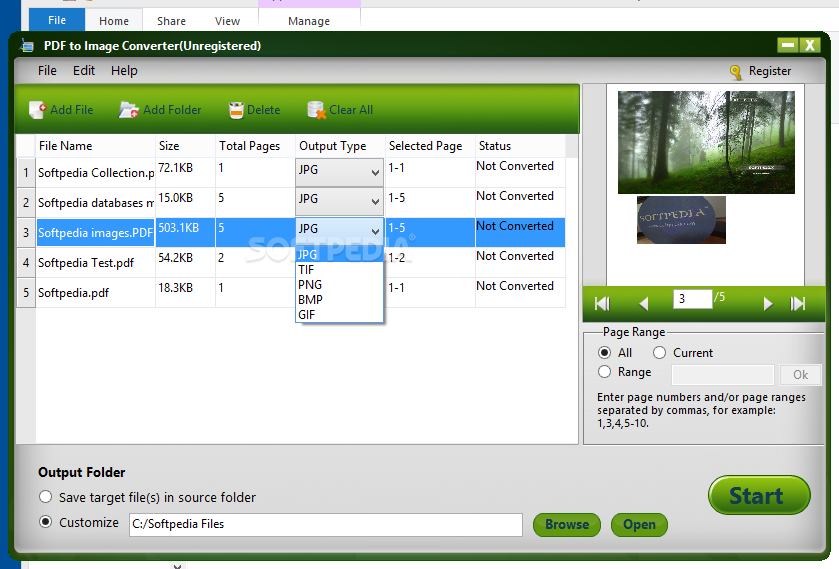Screen dimensions: 839x569
Task: Click the Add Folder icon
Action: coord(128,110)
